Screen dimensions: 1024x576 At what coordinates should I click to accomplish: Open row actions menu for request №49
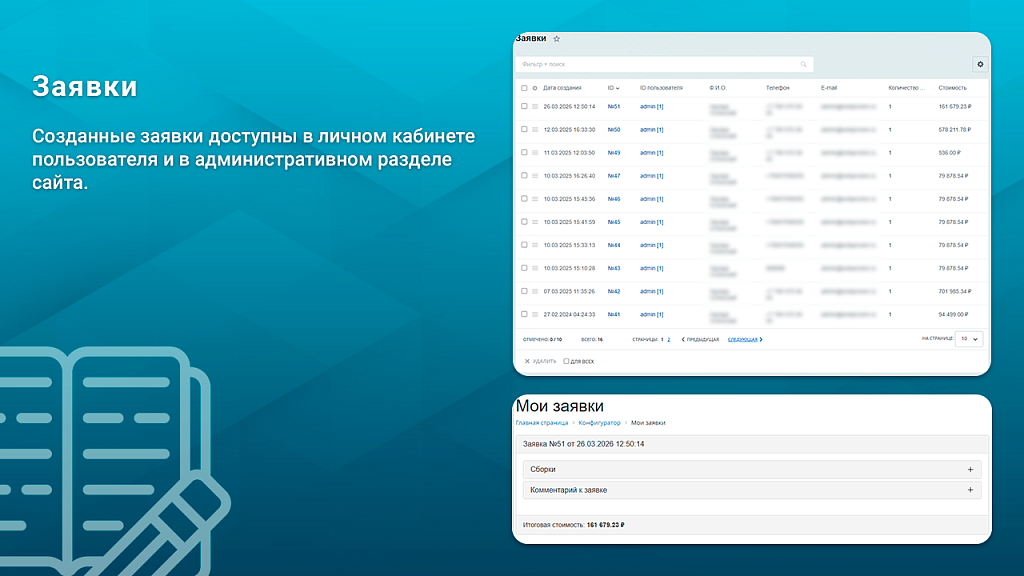pyautogui.click(x=535, y=153)
